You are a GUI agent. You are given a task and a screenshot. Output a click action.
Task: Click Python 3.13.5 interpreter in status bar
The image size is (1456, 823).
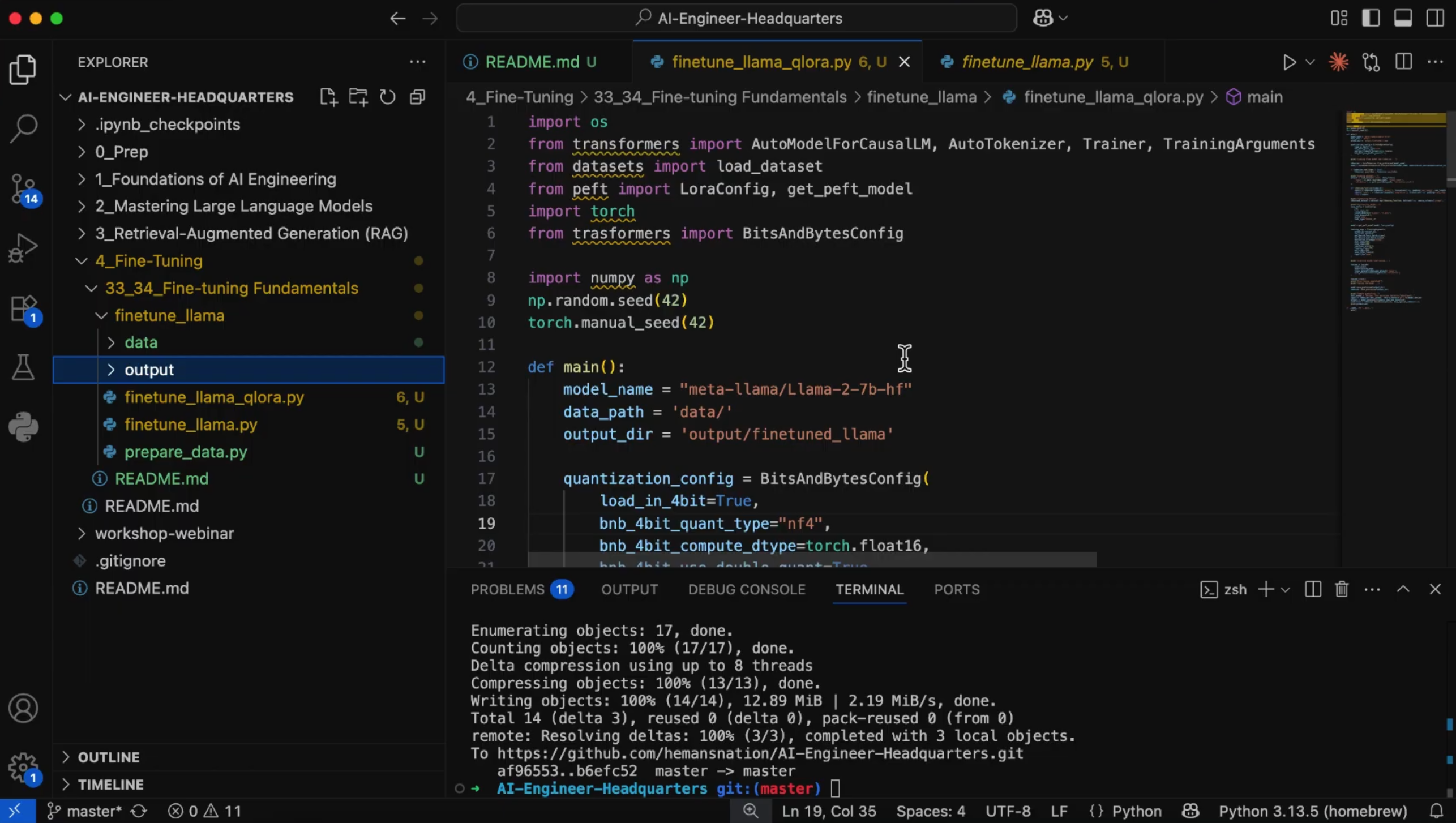(x=1312, y=811)
